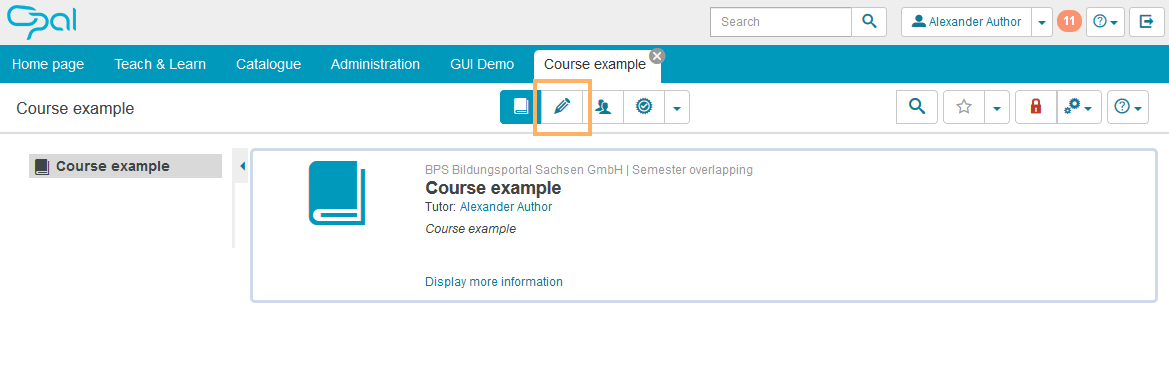This screenshot has height=367, width=1169.
Task: Click the large blue course book image
Action: (337, 193)
